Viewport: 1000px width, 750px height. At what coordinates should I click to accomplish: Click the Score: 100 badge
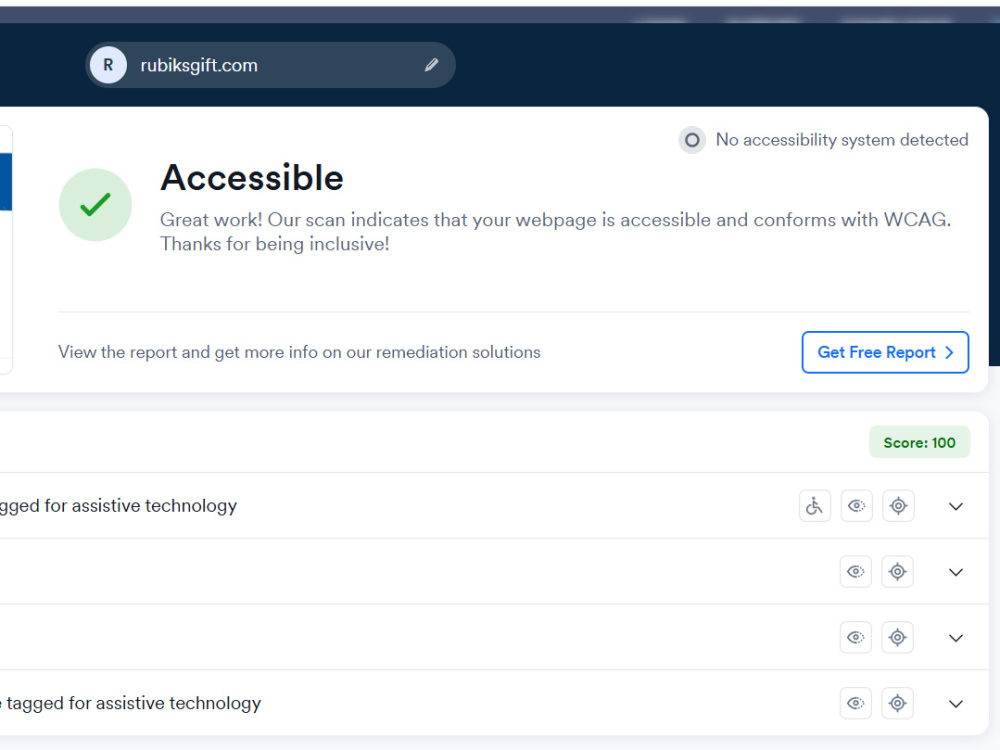pos(919,442)
